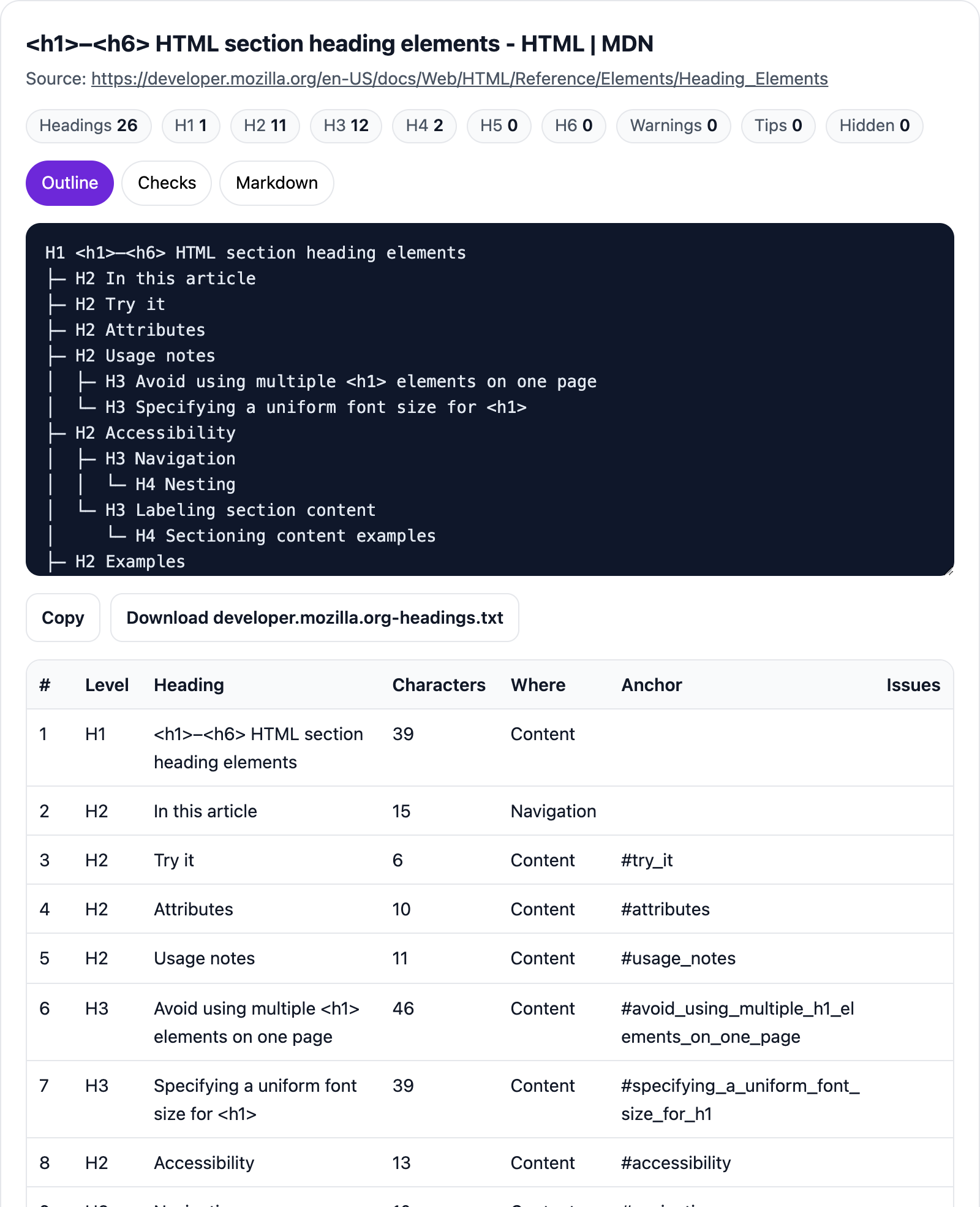Click the H6 0 count pill
Viewport: 980px width, 1207px height.
click(x=574, y=126)
